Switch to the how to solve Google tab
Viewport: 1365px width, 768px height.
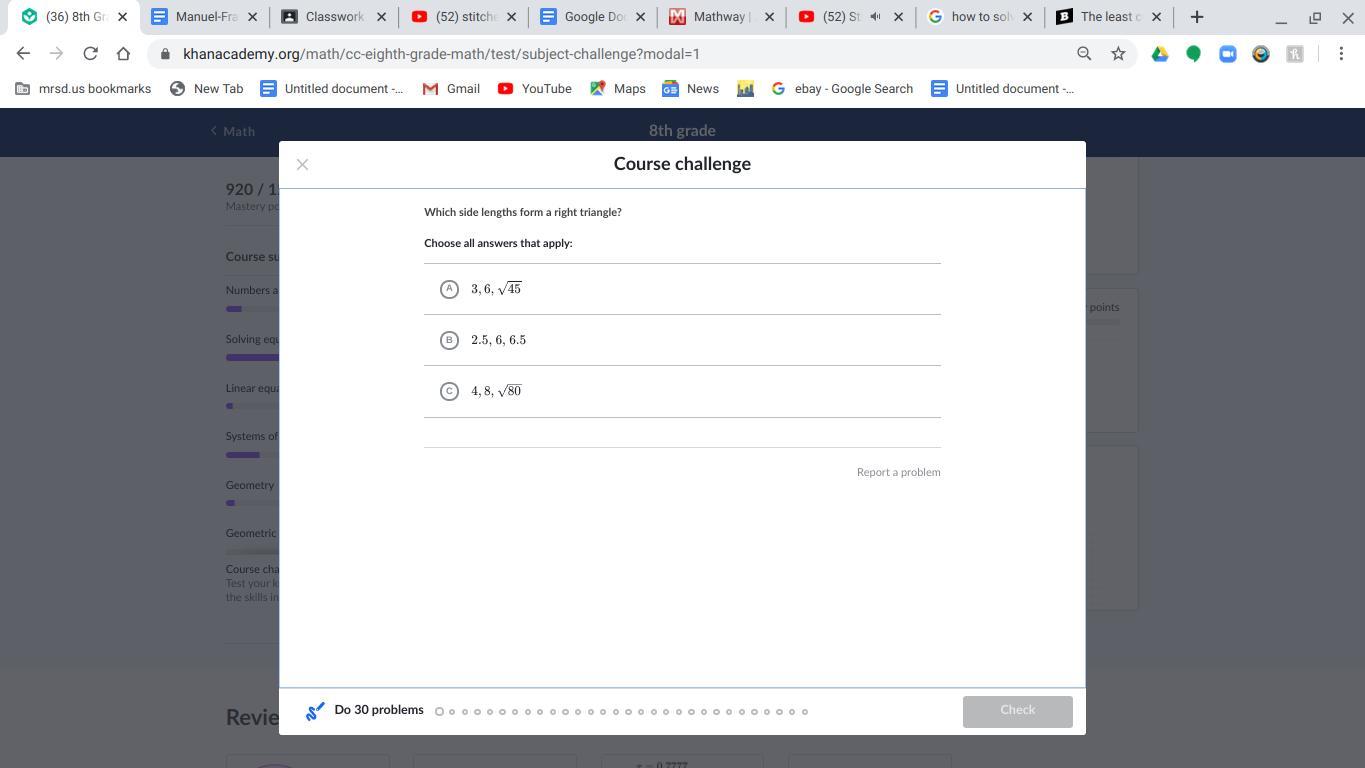[x=980, y=17]
